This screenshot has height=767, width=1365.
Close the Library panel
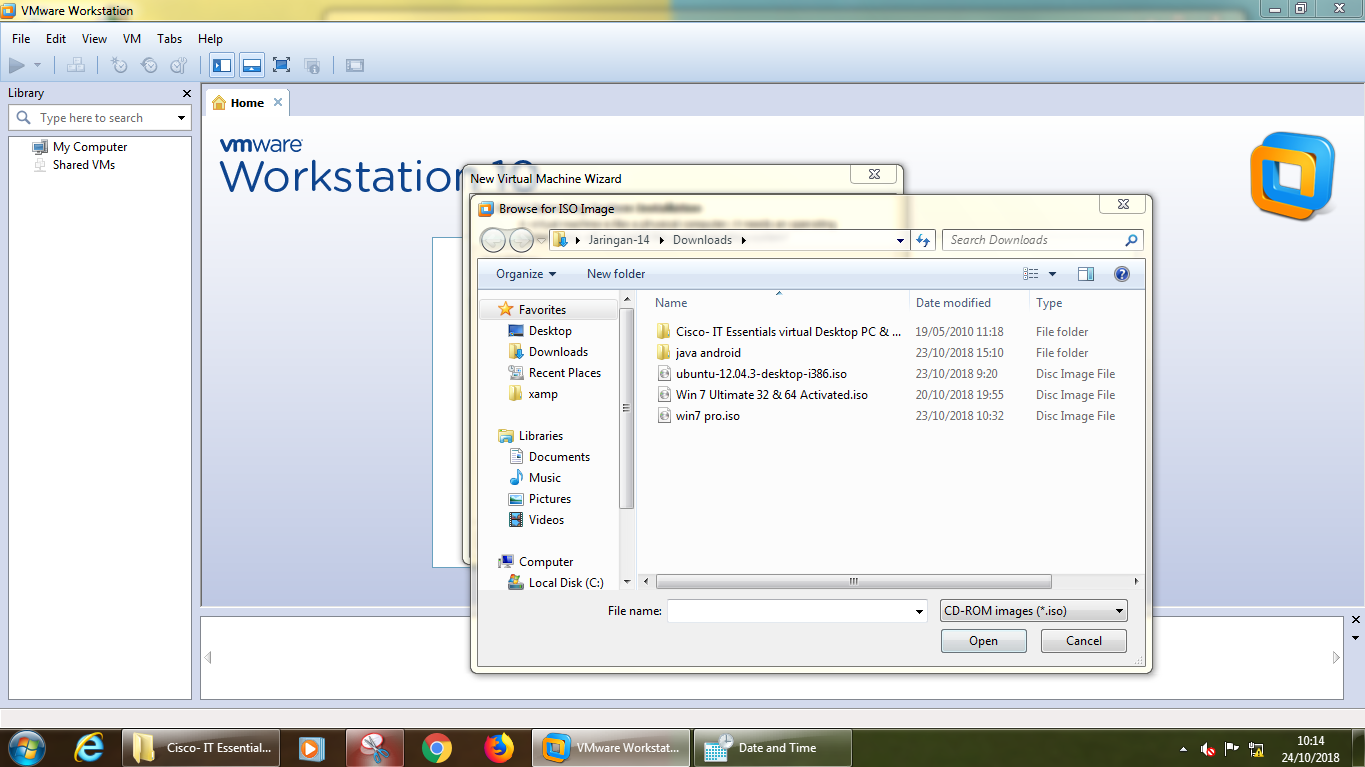pos(186,93)
